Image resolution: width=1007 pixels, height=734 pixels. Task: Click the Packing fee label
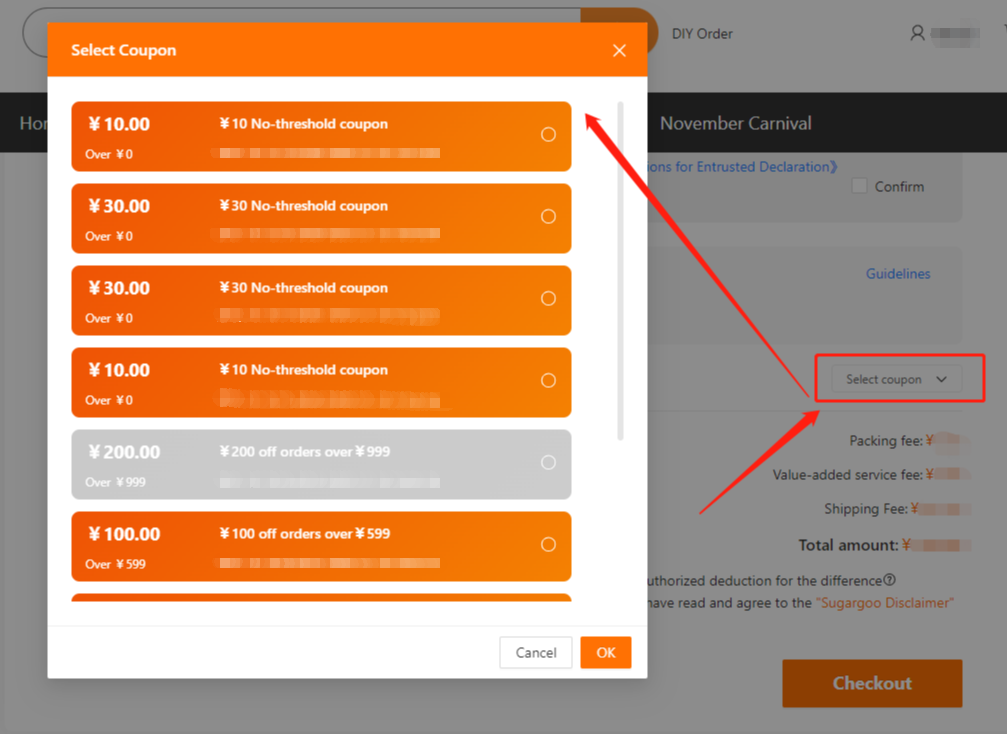[886, 441]
